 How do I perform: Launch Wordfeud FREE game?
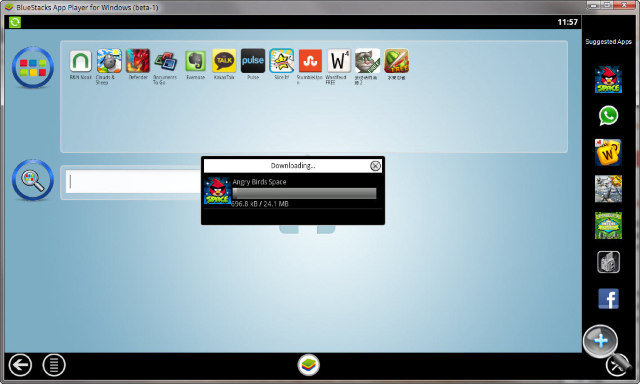coord(339,61)
